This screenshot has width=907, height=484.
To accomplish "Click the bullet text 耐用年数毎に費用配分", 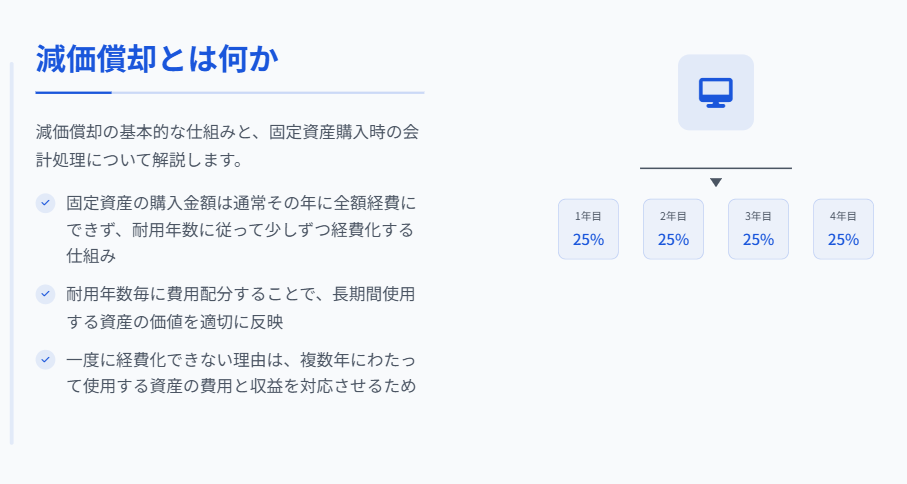I will coord(241,308).
